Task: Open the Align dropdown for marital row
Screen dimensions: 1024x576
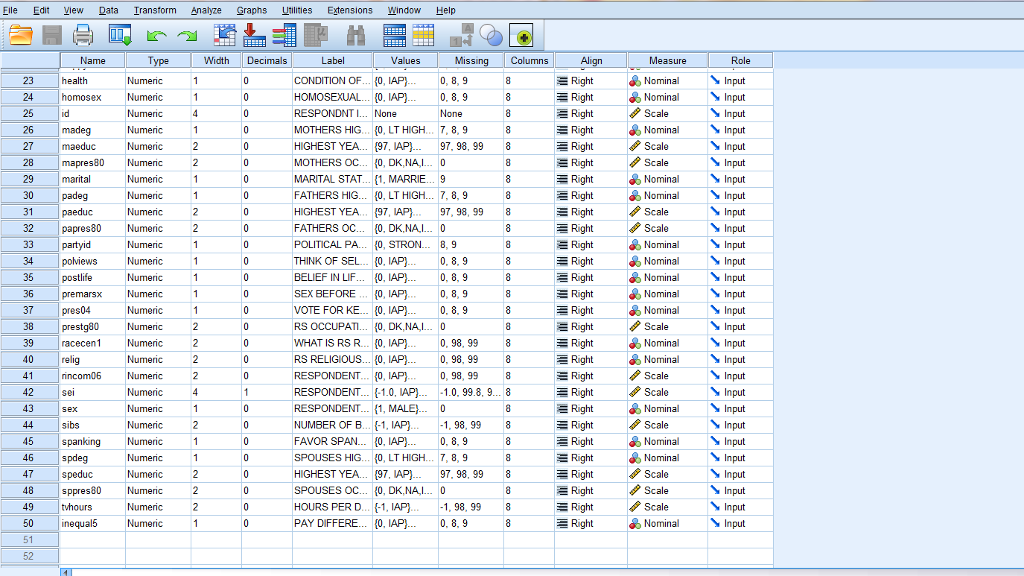Action: coord(592,179)
